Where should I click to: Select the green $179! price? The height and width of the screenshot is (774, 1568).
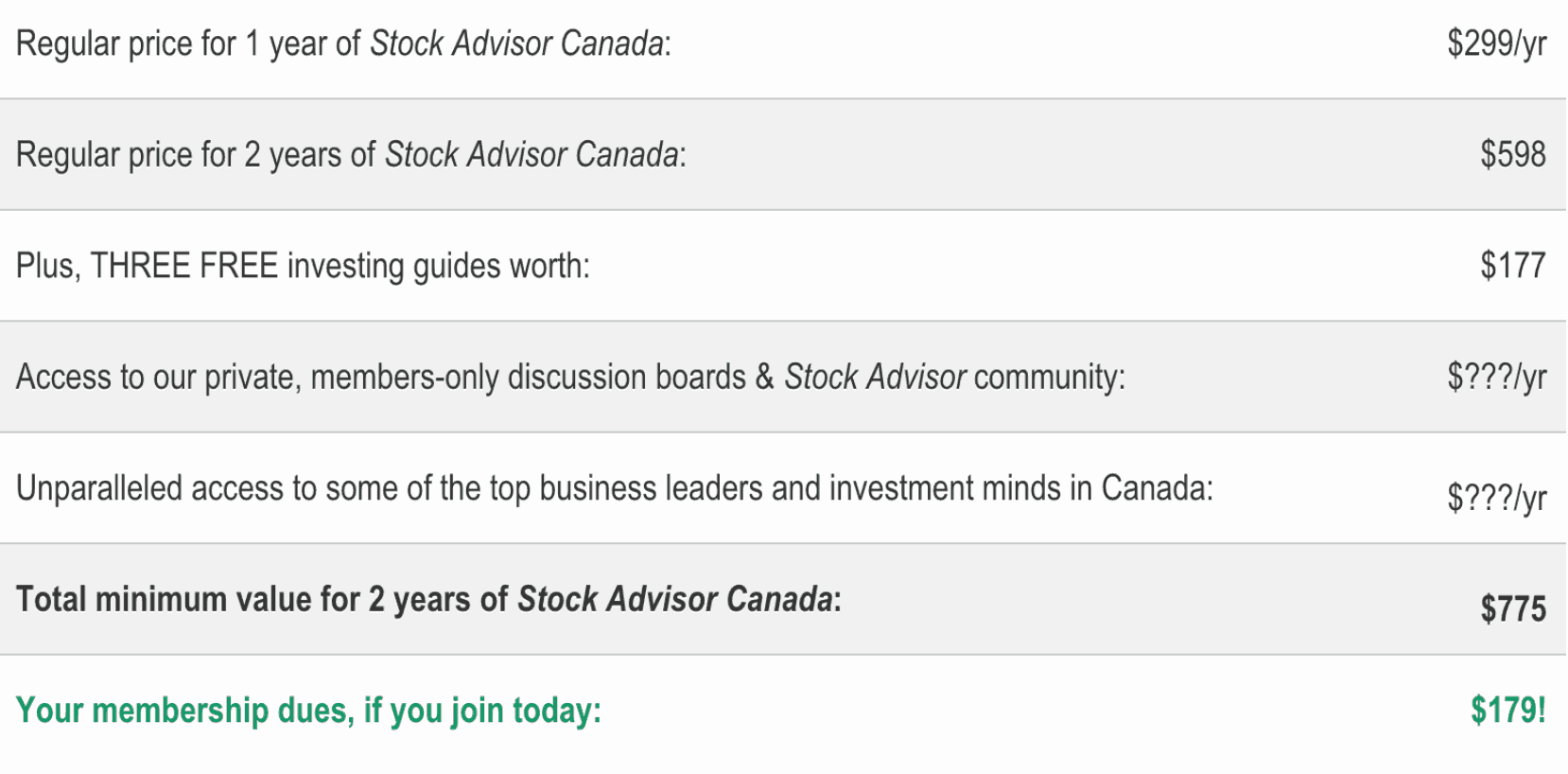[x=1507, y=710]
